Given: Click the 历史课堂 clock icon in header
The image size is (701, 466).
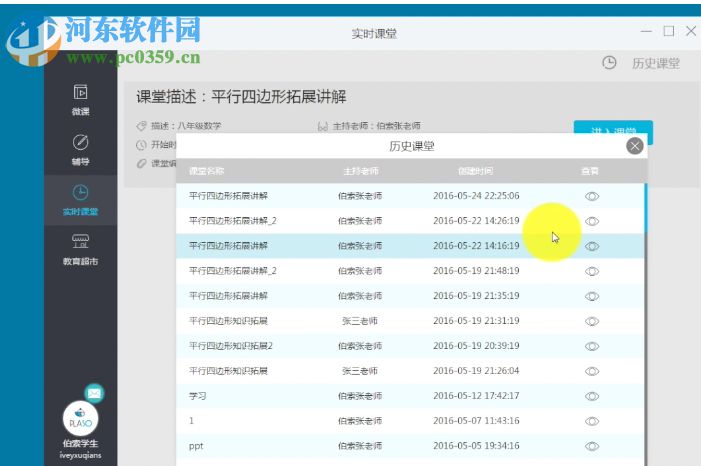Looking at the screenshot, I should click(x=609, y=63).
